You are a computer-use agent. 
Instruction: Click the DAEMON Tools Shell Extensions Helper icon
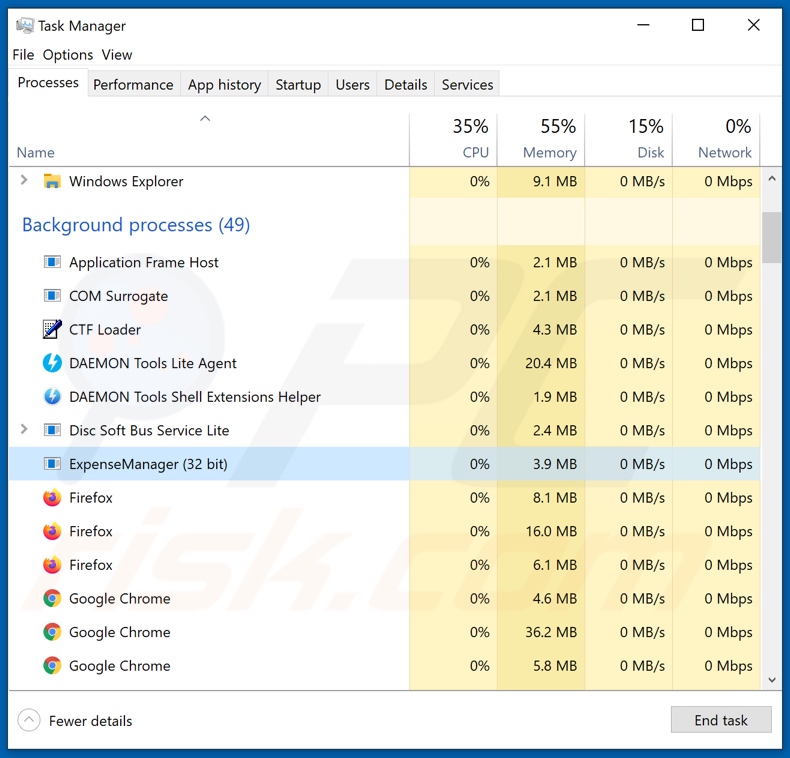tap(52, 397)
